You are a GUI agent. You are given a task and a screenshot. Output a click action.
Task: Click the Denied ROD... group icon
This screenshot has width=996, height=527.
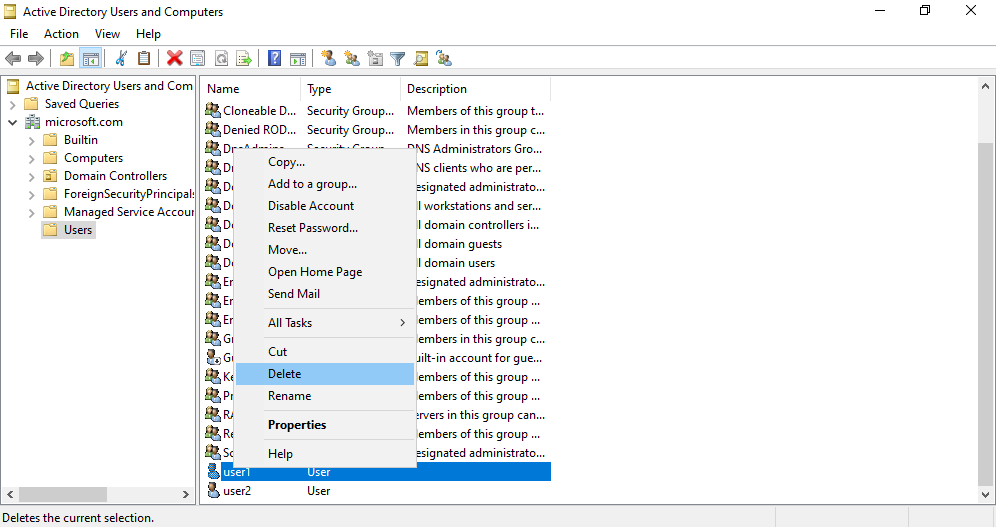(x=213, y=130)
